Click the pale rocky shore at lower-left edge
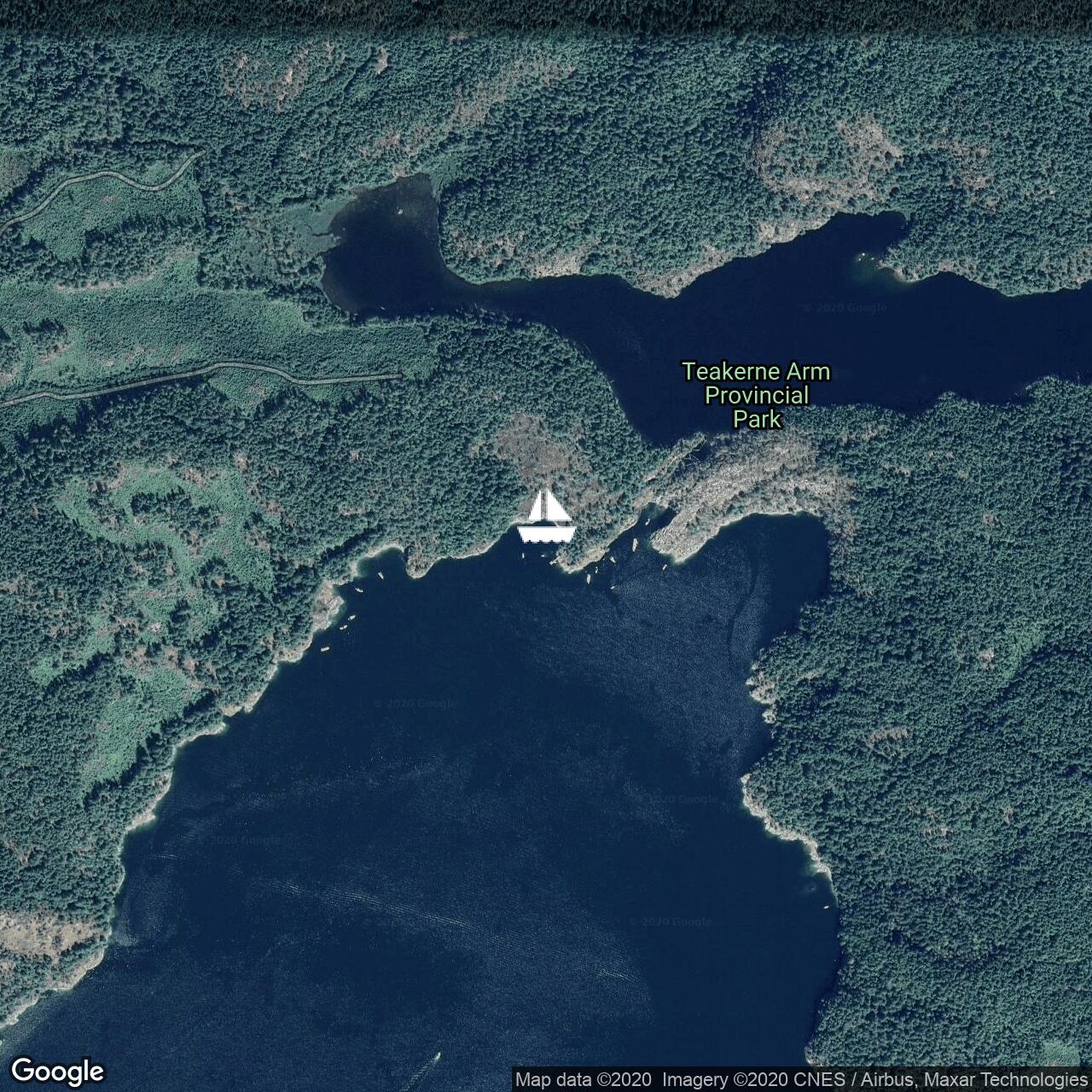Viewport: 1092px width, 1092px height. click(x=43, y=938)
